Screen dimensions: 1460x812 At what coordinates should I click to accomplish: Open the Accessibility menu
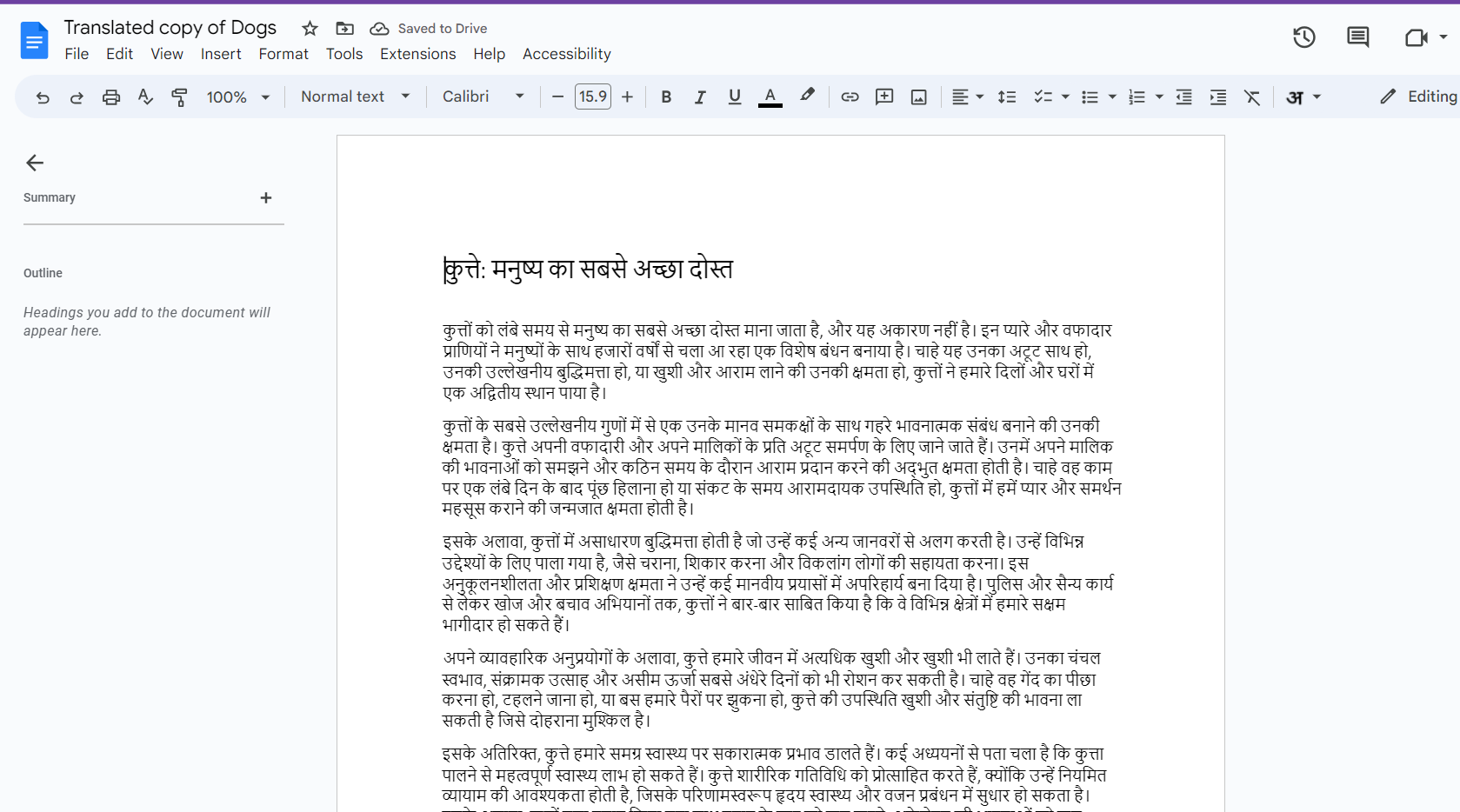pyautogui.click(x=567, y=54)
